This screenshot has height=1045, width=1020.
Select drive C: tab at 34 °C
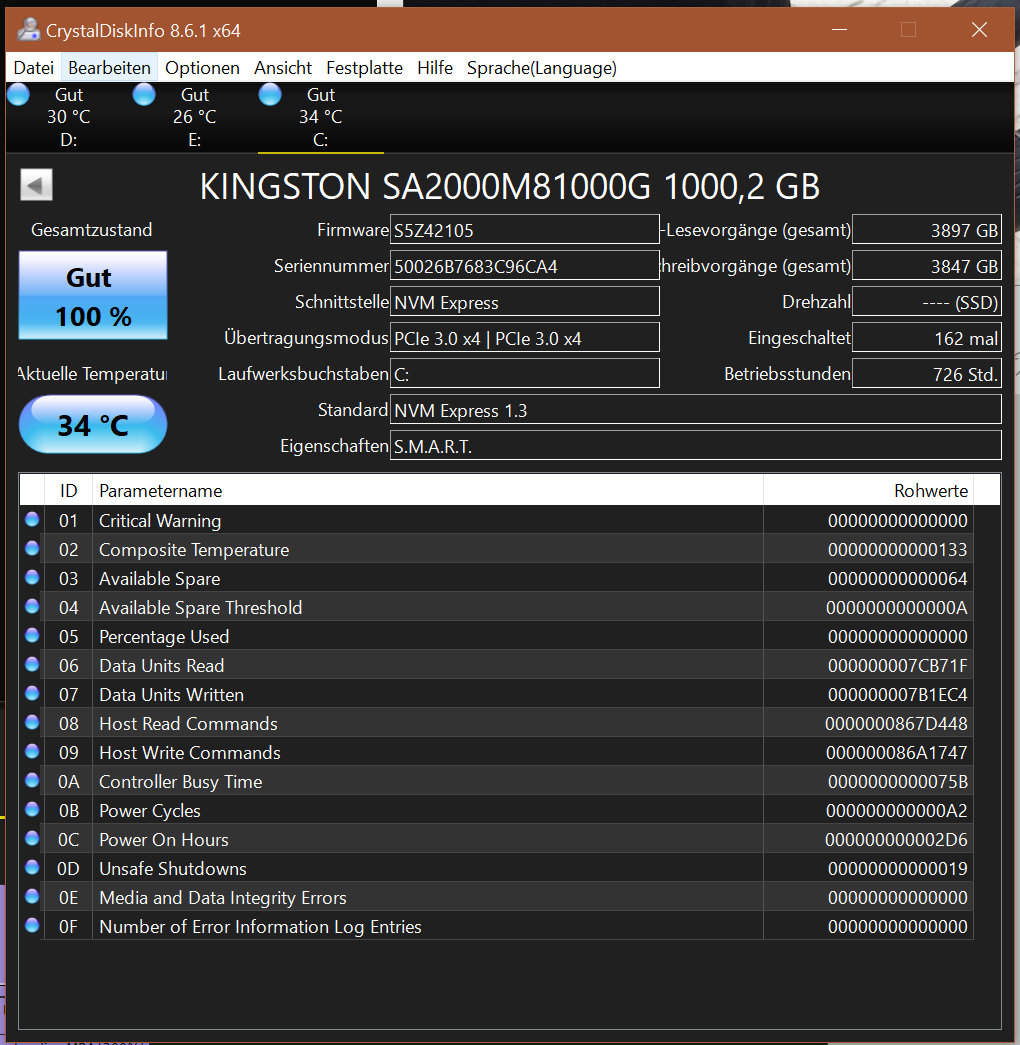pos(320,117)
